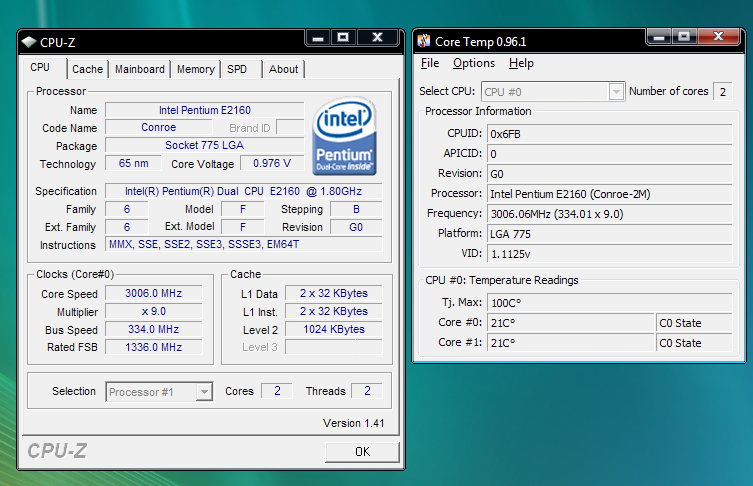Image resolution: width=753 pixels, height=486 pixels.
Task: Click the Revision value G0 in CPU-Z
Action: pos(356,227)
